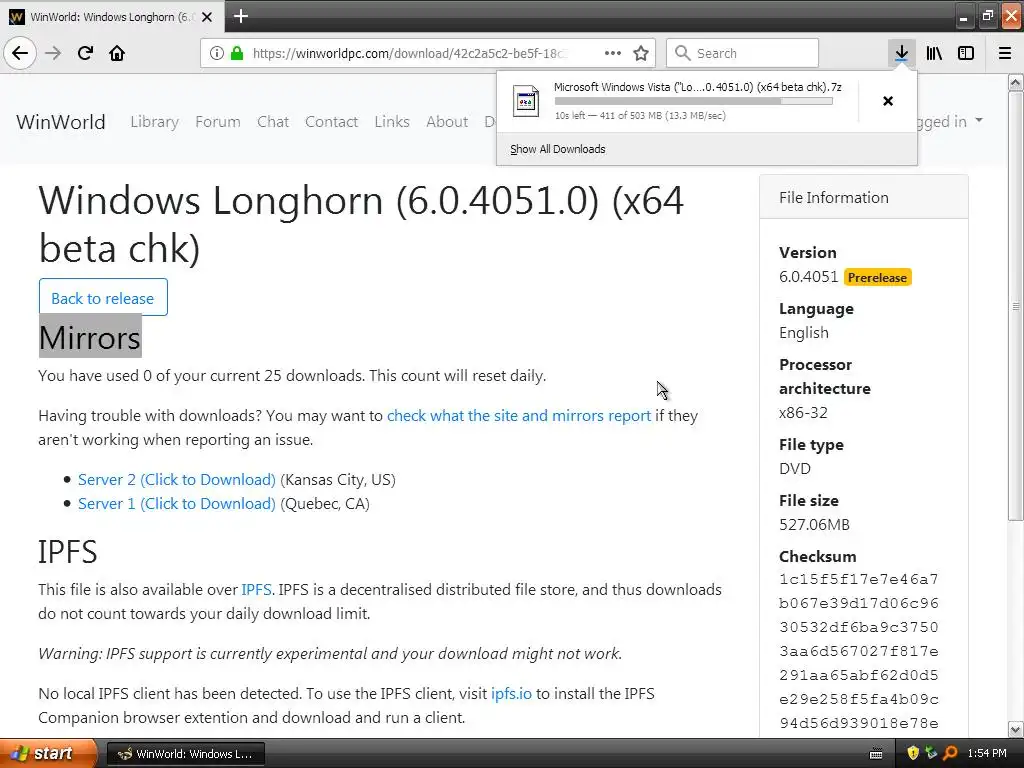Viewport: 1024px width, 768px height.
Task: Click the File size value 527.06MB
Action: (814, 524)
